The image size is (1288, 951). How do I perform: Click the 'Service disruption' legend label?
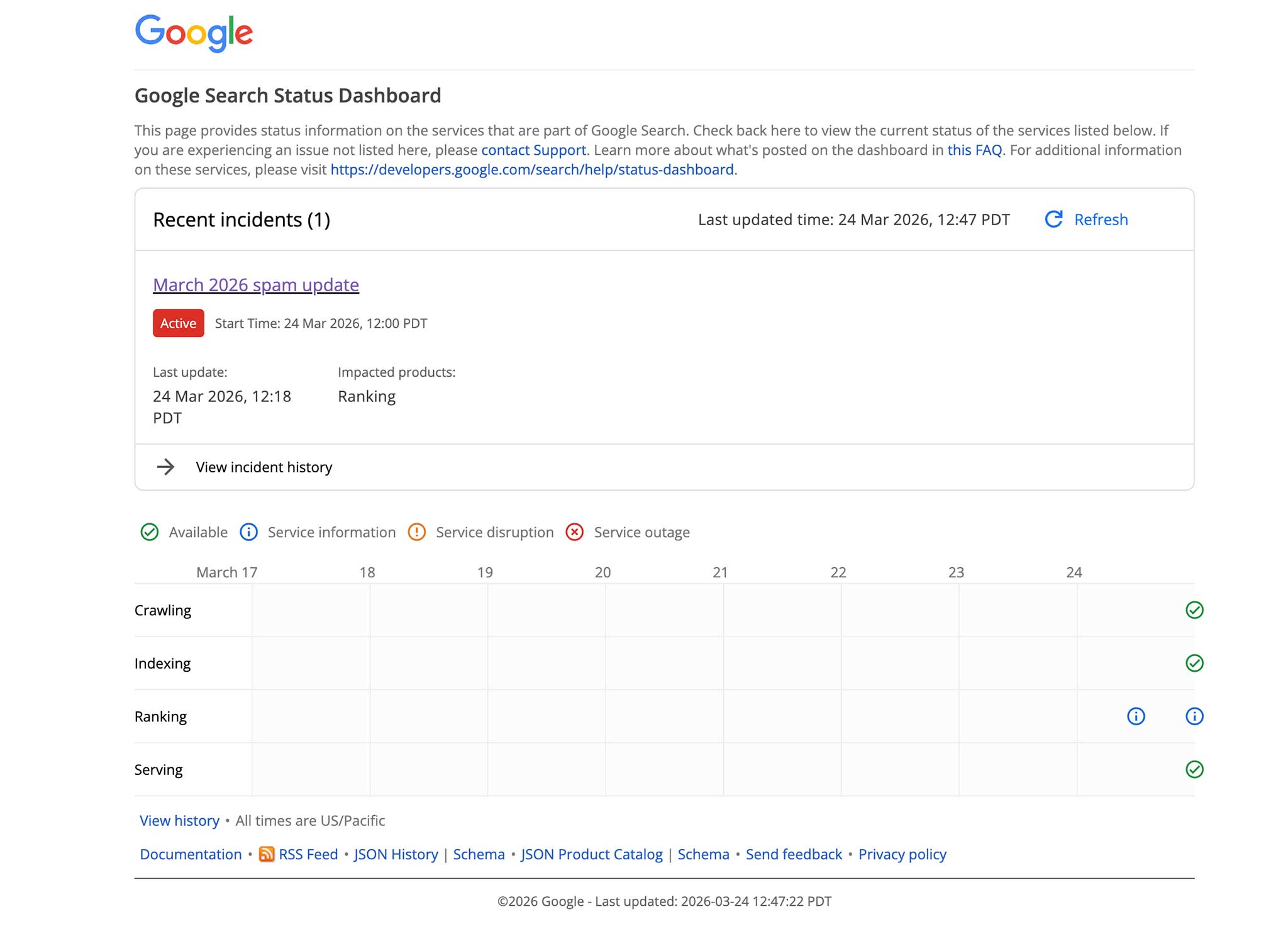[494, 532]
